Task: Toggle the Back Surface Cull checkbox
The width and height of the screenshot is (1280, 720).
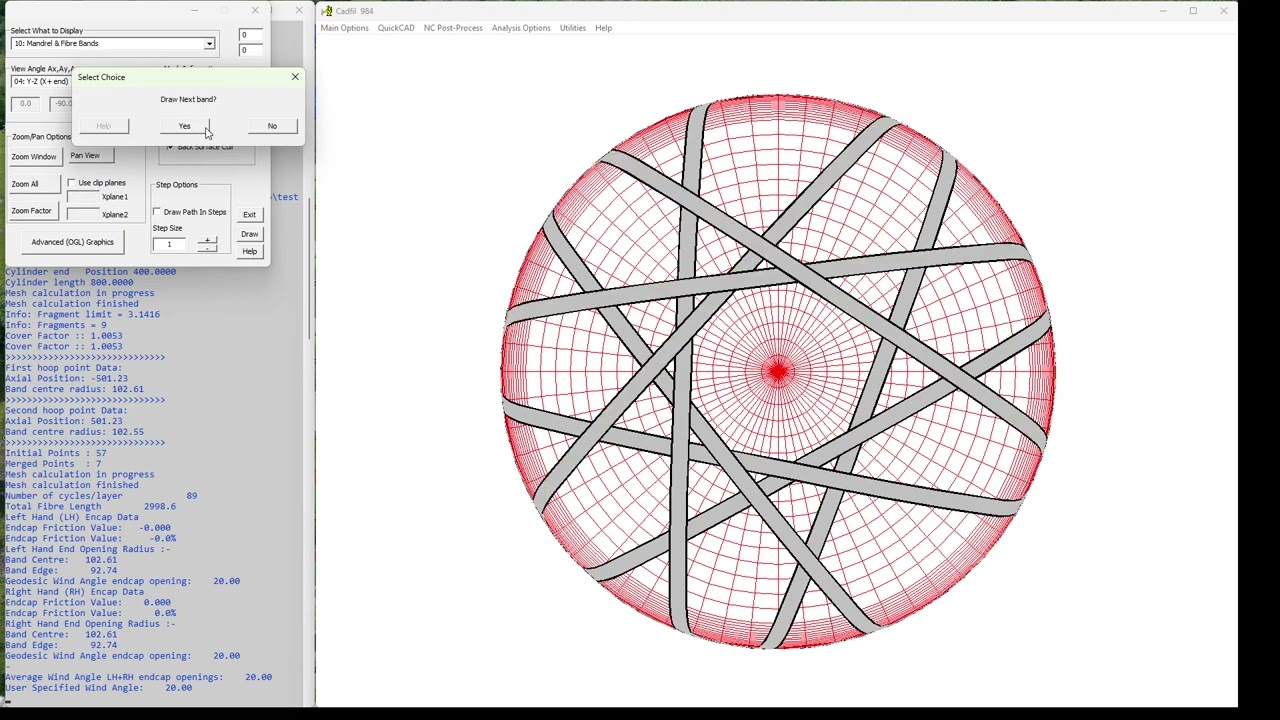Action: pos(169,147)
